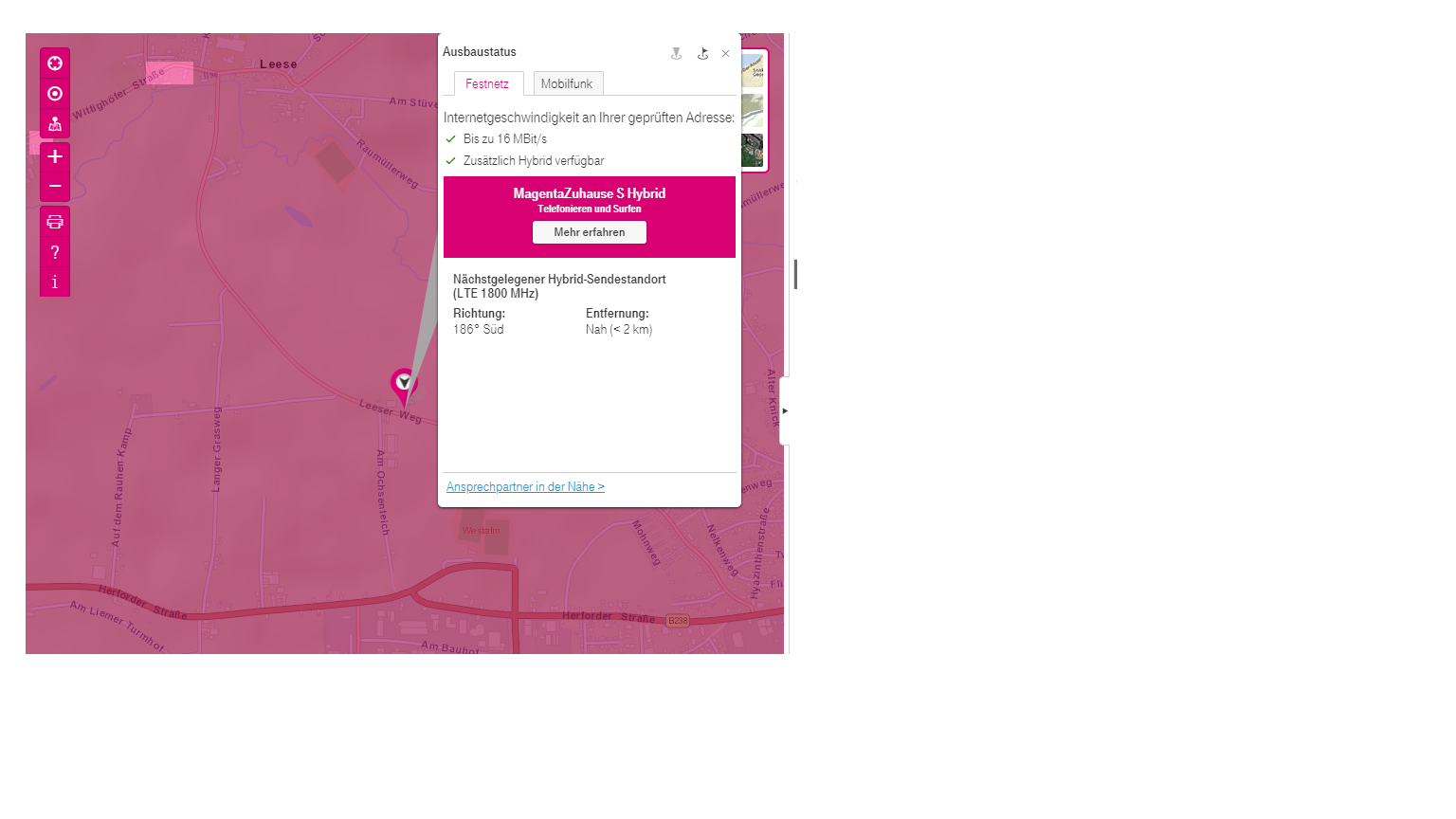Select the satellite imagery basemap thumbnail
This screenshot has width=1456, height=819.
[x=752, y=150]
